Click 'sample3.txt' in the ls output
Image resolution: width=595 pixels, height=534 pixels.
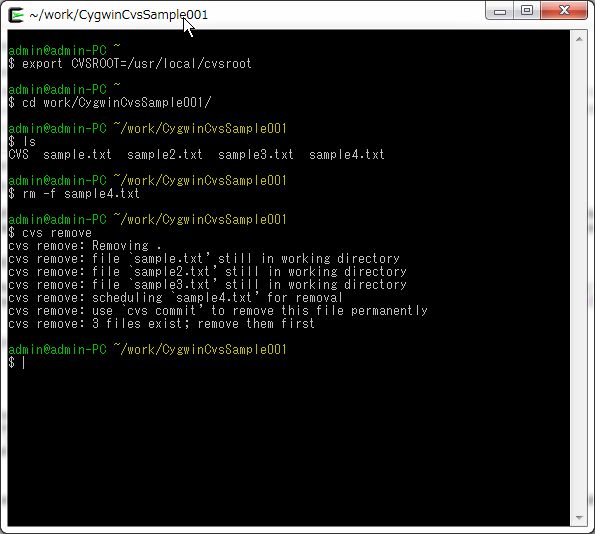(256, 154)
